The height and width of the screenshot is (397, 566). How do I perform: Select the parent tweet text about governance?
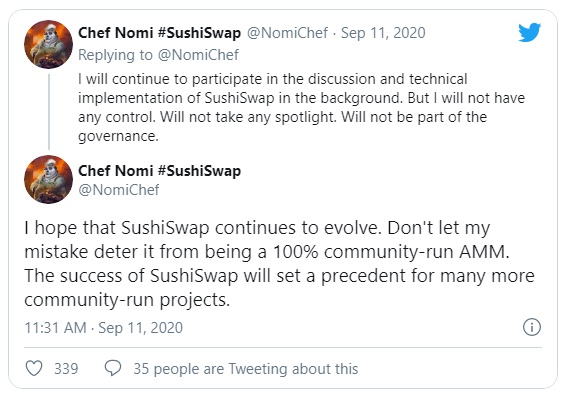[x=301, y=108]
